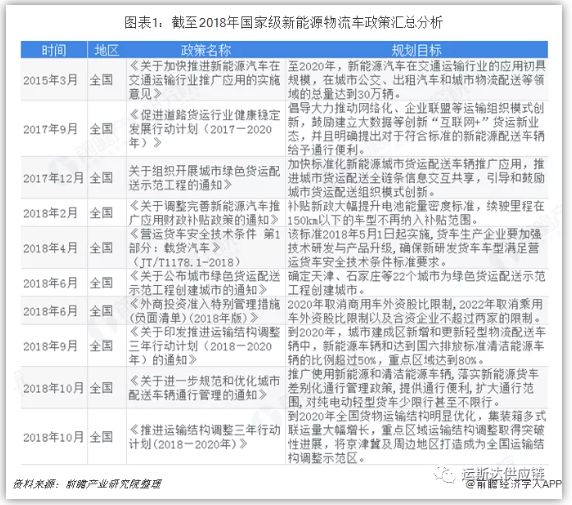Viewport: 572px width, 505px height.
Task: Click target text about 150km 续驶里程
Action: [x=417, y=213]
